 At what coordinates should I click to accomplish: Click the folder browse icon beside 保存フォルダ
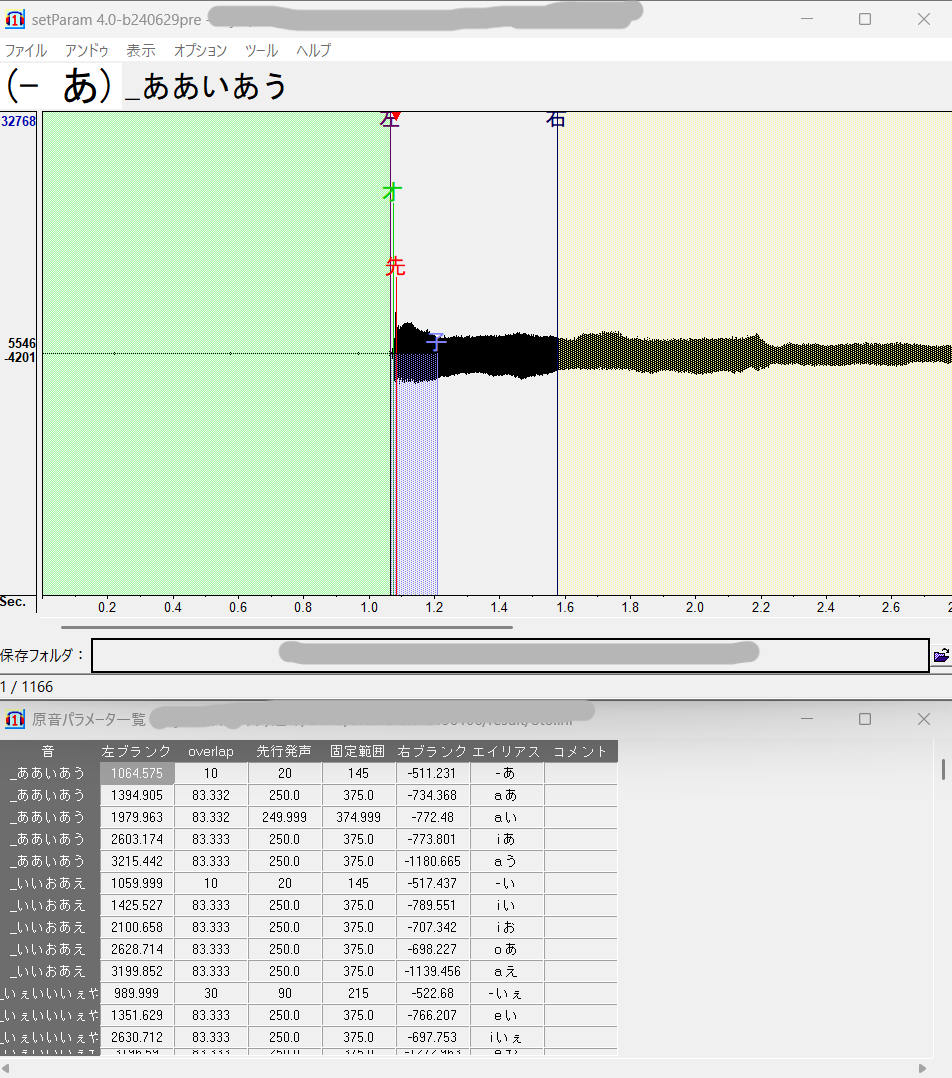[941, 655]
